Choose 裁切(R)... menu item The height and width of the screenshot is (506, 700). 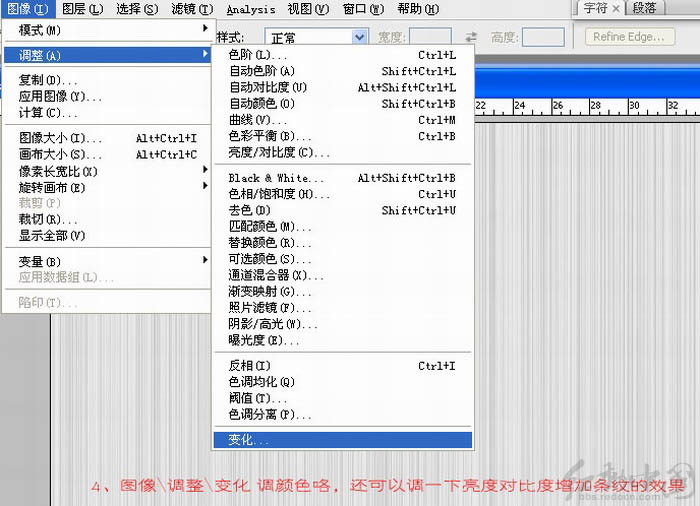[107, 219]
